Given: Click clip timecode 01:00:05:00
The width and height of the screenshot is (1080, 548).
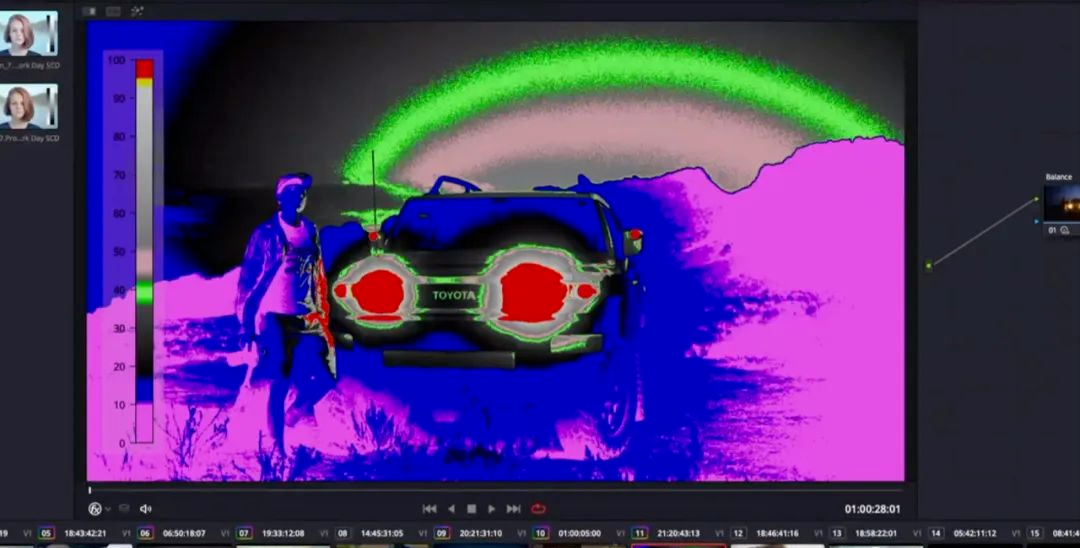Looking at the screenshot, I should (579, 534).
